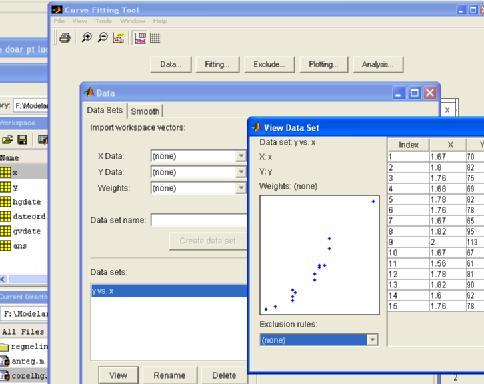Viewport: 484px width, 384px height.
Task: Select the gvdate variable icon
Action: [5, 231]
